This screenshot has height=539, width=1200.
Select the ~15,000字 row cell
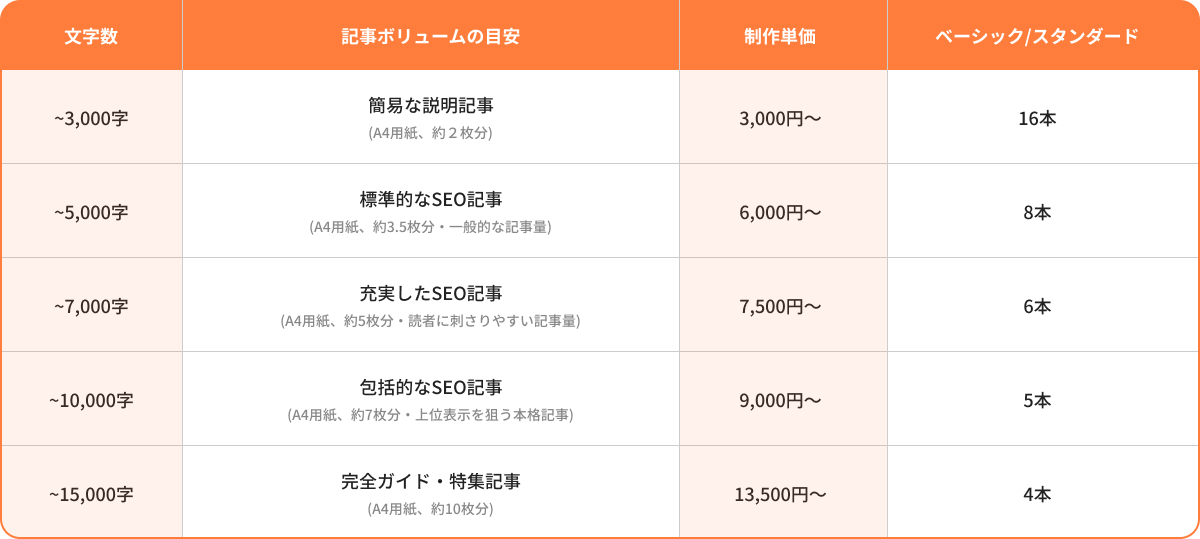[x=91, y=494]
